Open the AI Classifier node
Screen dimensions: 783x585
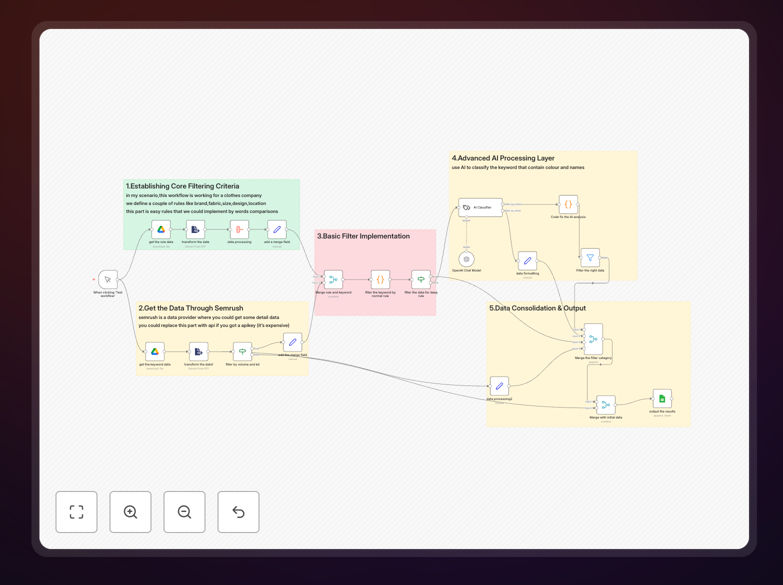[x=480, y=207]
